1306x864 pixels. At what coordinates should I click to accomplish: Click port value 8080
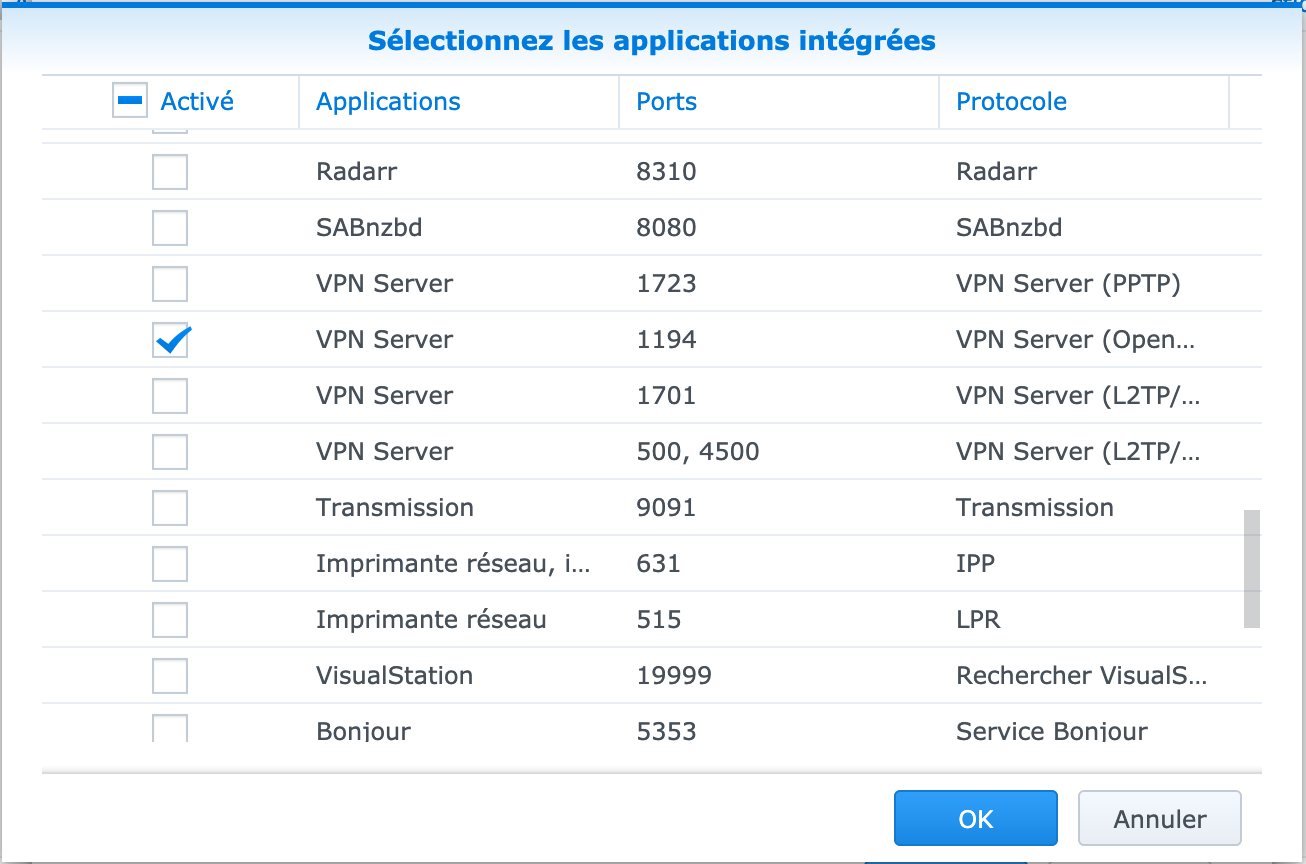(666, 228)
